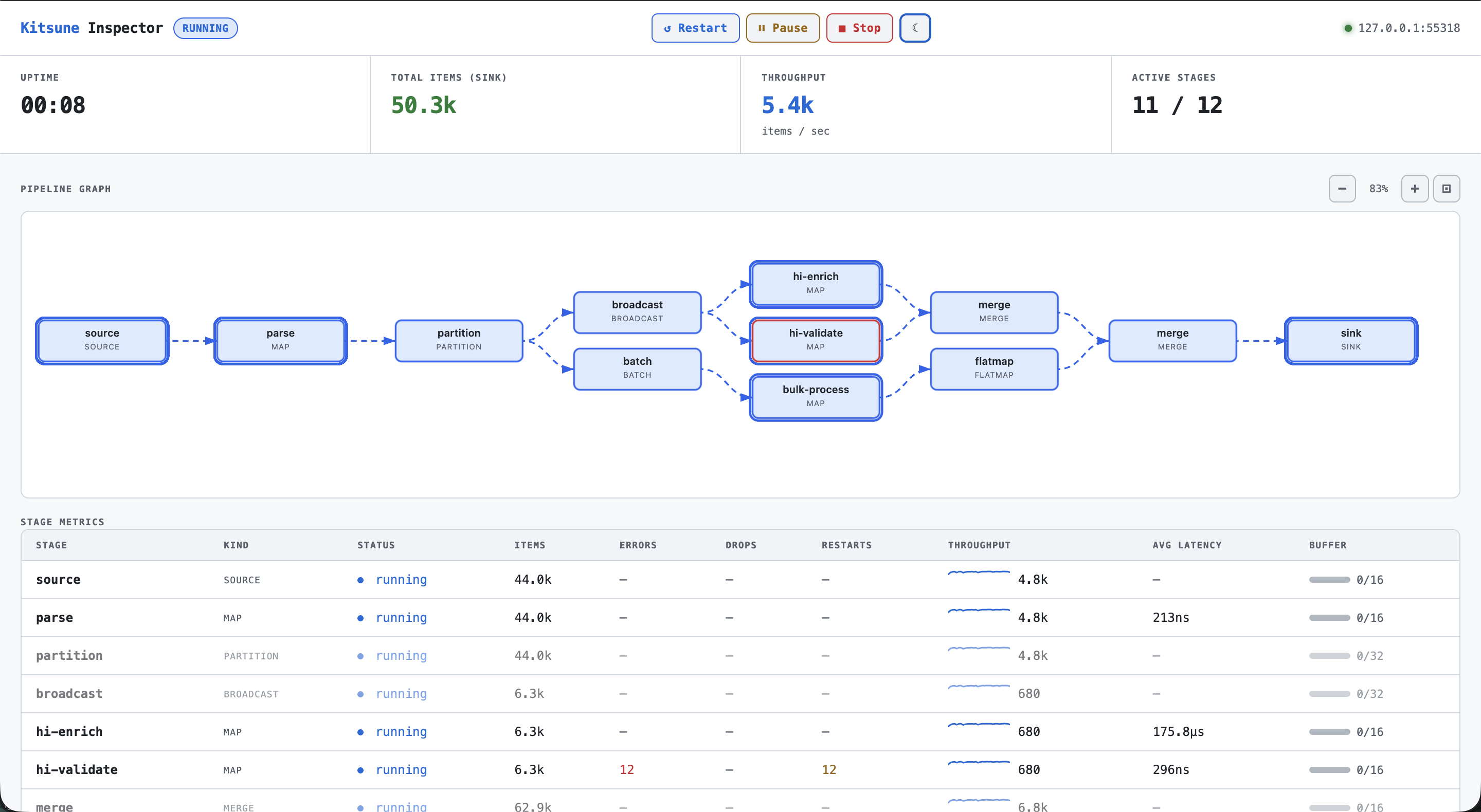1481x812 pixels.
Task: Click the zoom out icon on pipeline graph
Action: click(1342, 189)
